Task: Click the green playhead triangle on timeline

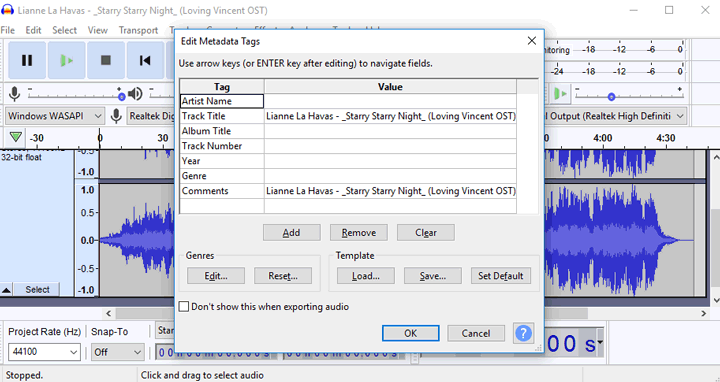Action: (16, 137)
